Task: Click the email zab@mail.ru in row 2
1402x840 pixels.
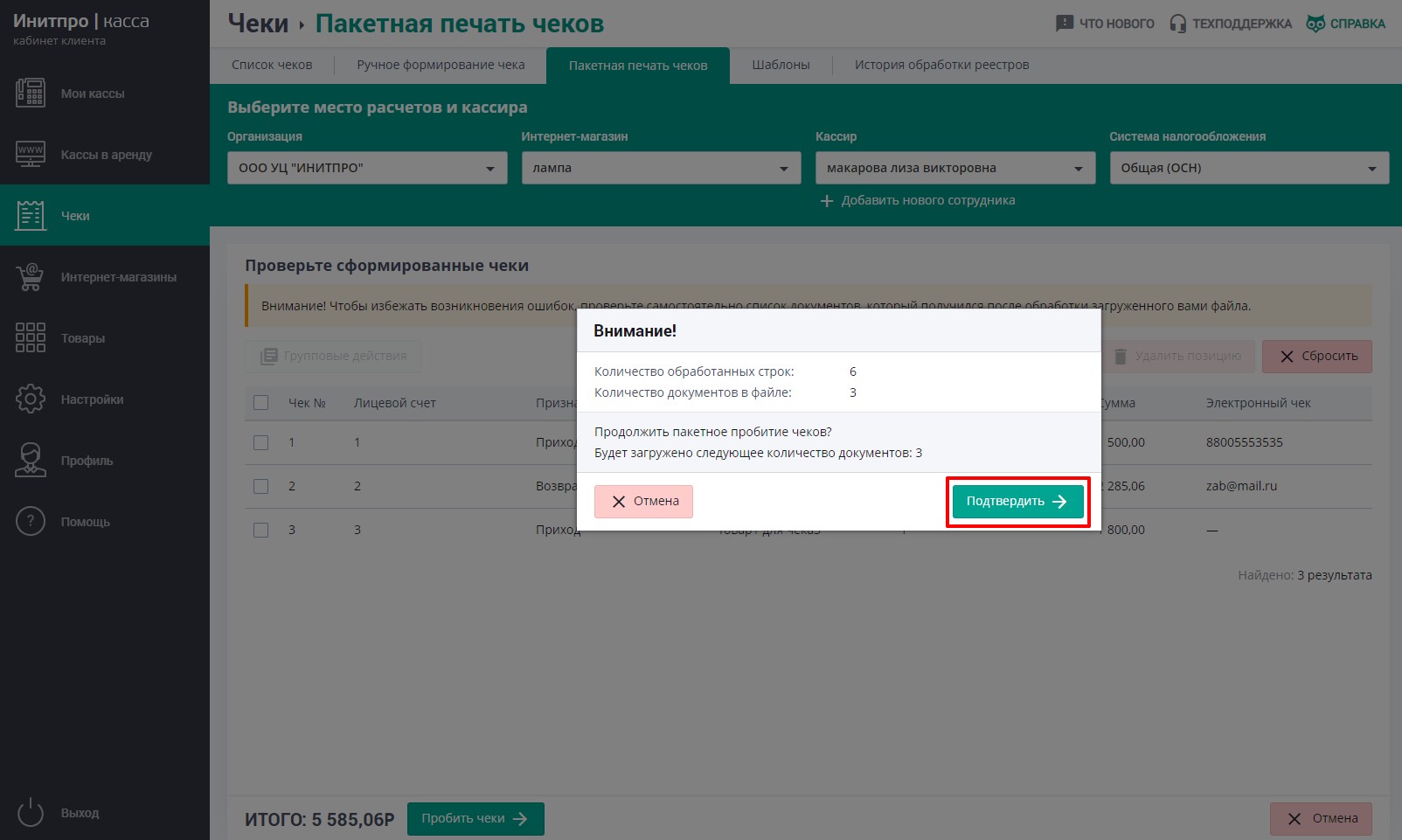Action: [1241, 486]
